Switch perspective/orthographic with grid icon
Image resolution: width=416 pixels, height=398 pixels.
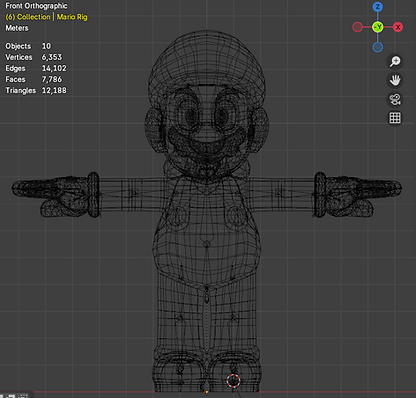click(395, 118)
